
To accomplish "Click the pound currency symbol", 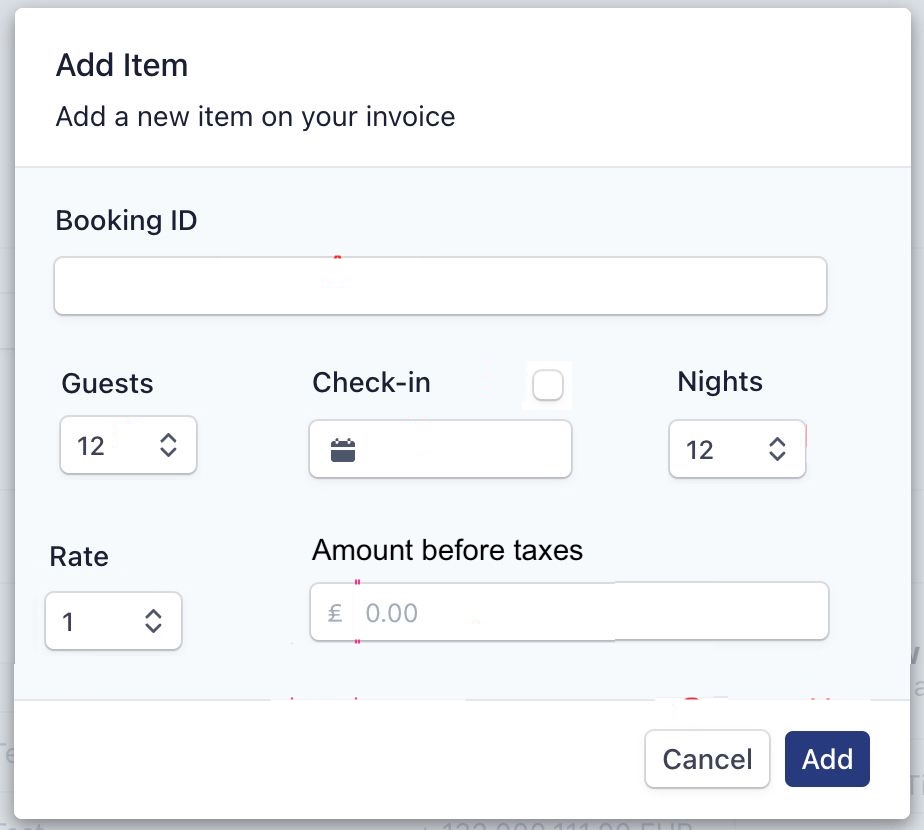I will [335, 612].
